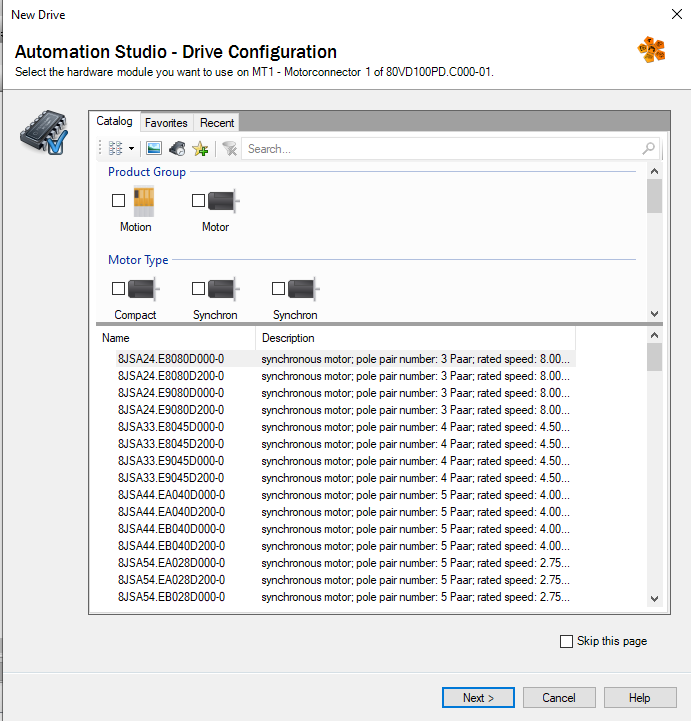Viewport: 691px width, 721px height.
Task: Switch to the Catalog tab
Action: [x=114, y=121]
